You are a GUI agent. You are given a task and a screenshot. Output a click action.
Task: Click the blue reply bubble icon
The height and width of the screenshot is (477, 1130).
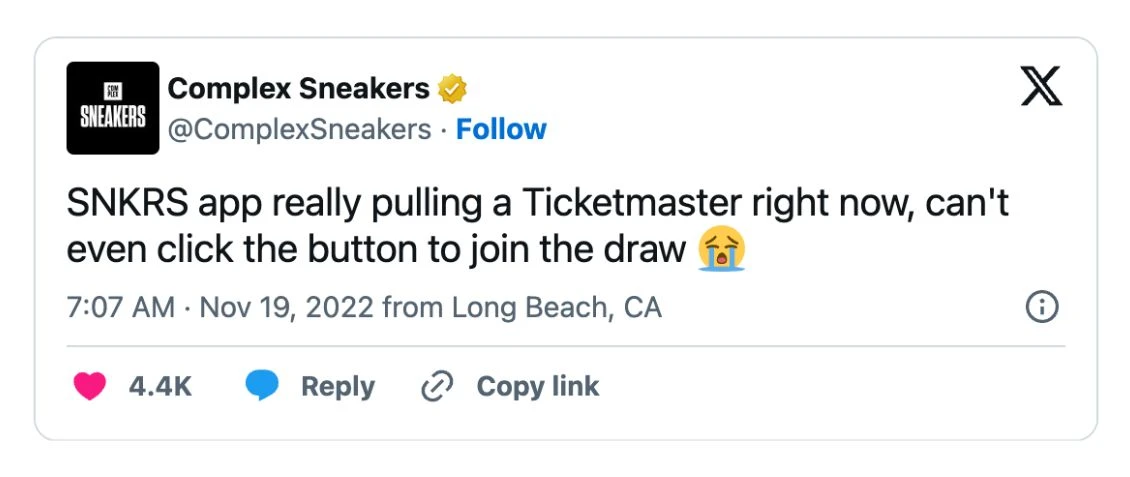pos(262,387)
